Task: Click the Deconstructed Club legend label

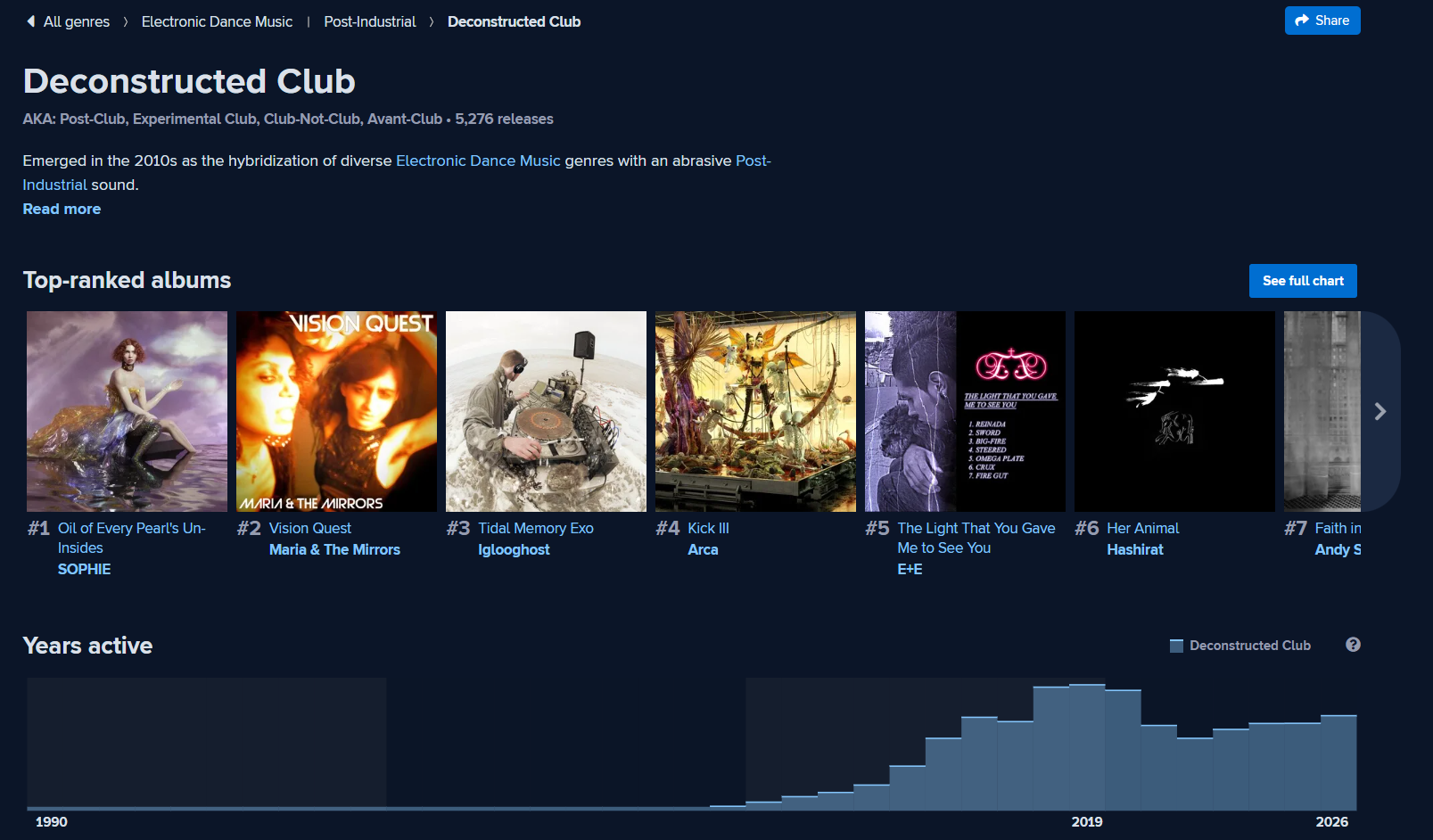Action: [x=1250, y=646]
